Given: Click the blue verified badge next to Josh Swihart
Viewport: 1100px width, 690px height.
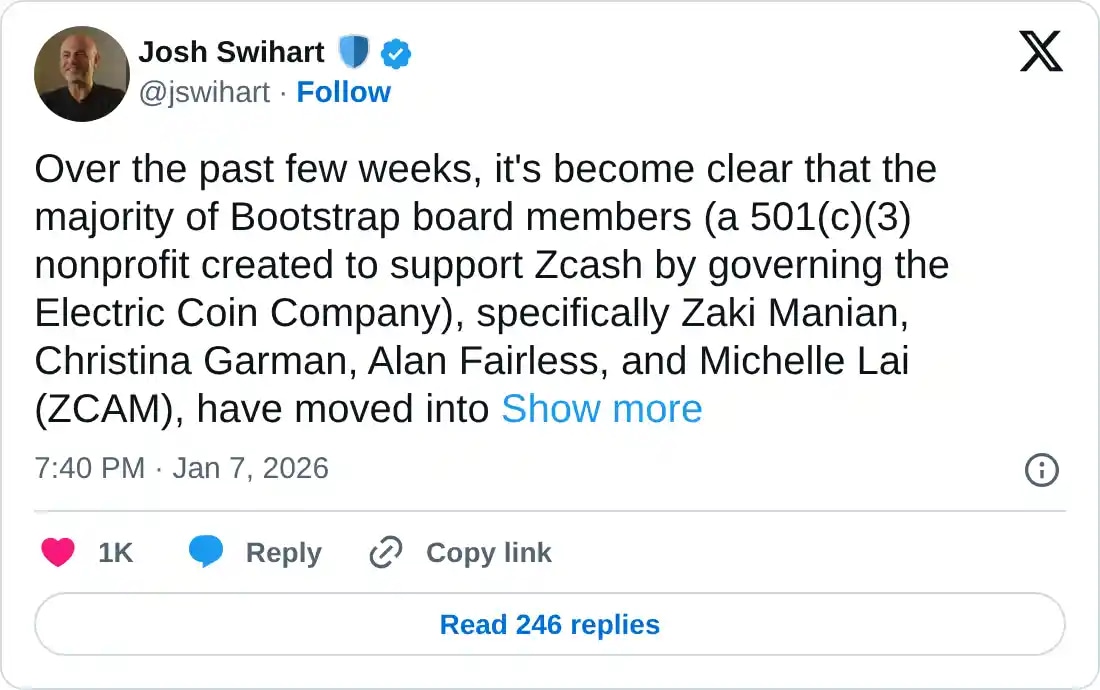Looking at the screenshot, I should 396,52.
